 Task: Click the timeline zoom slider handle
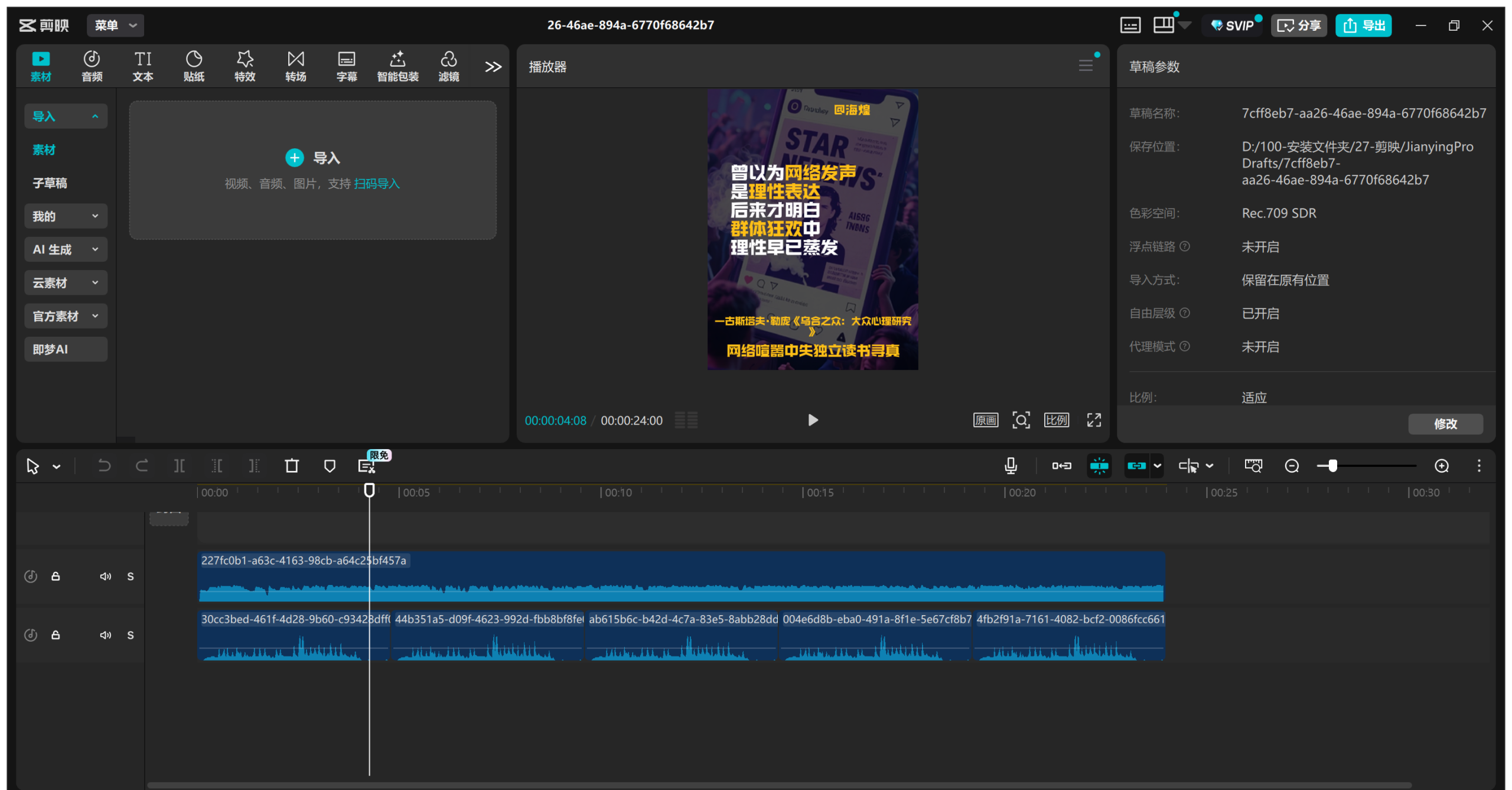(x=1332, y=466)
